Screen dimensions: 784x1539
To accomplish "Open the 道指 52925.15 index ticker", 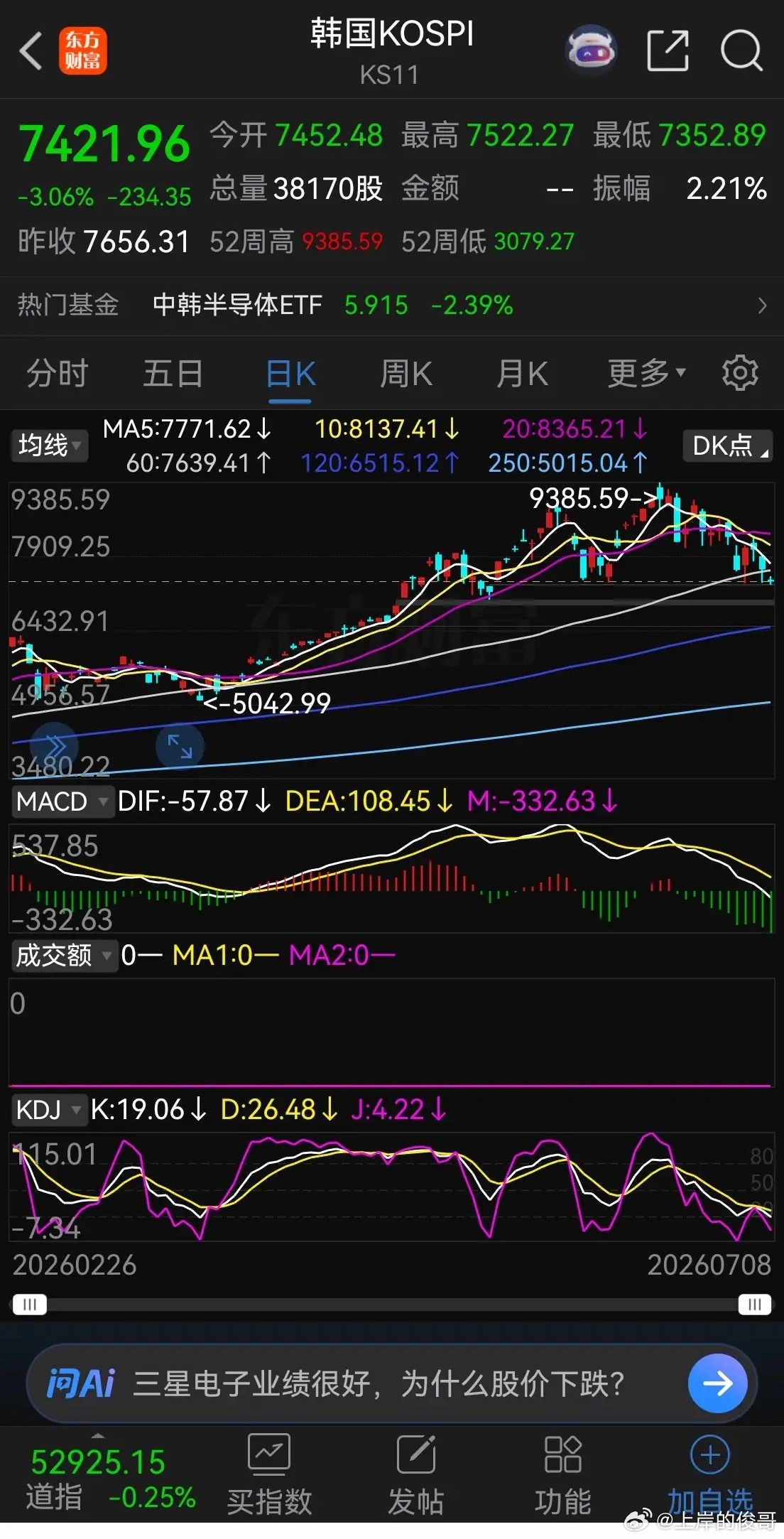I will click(110, 1479).
